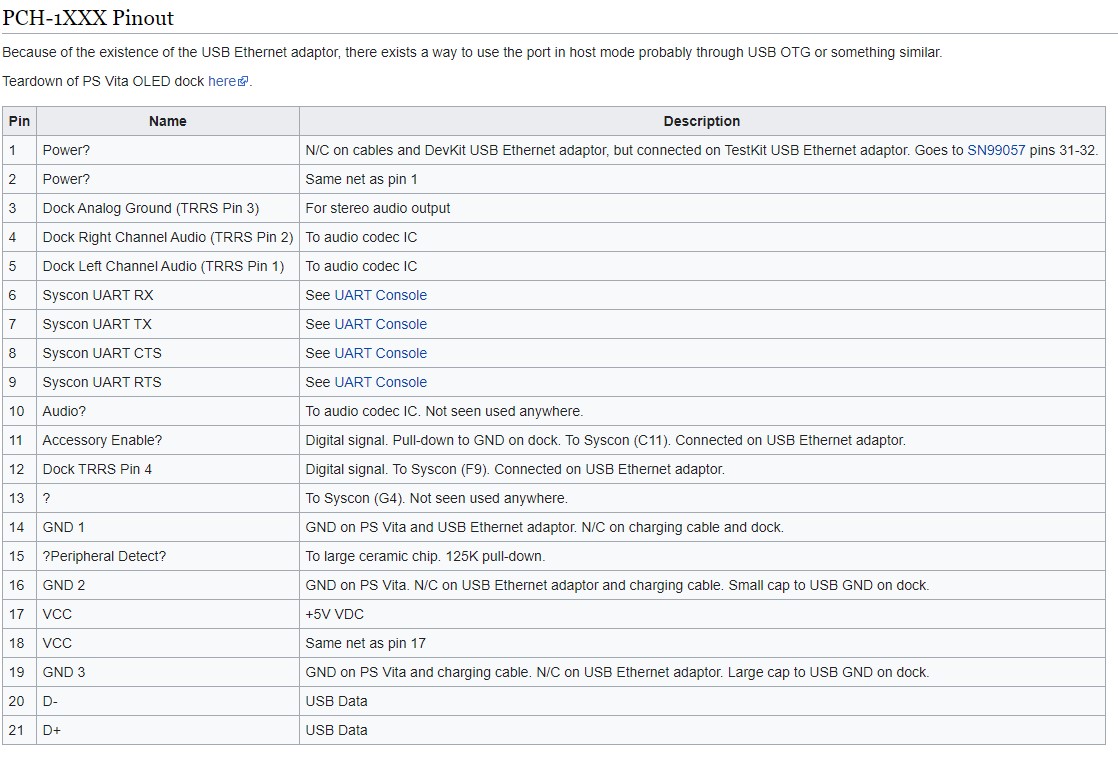Open UART Console link in Syscon UART TX row
This screenshot has height=757, width=1118.
tap(381, 324)
